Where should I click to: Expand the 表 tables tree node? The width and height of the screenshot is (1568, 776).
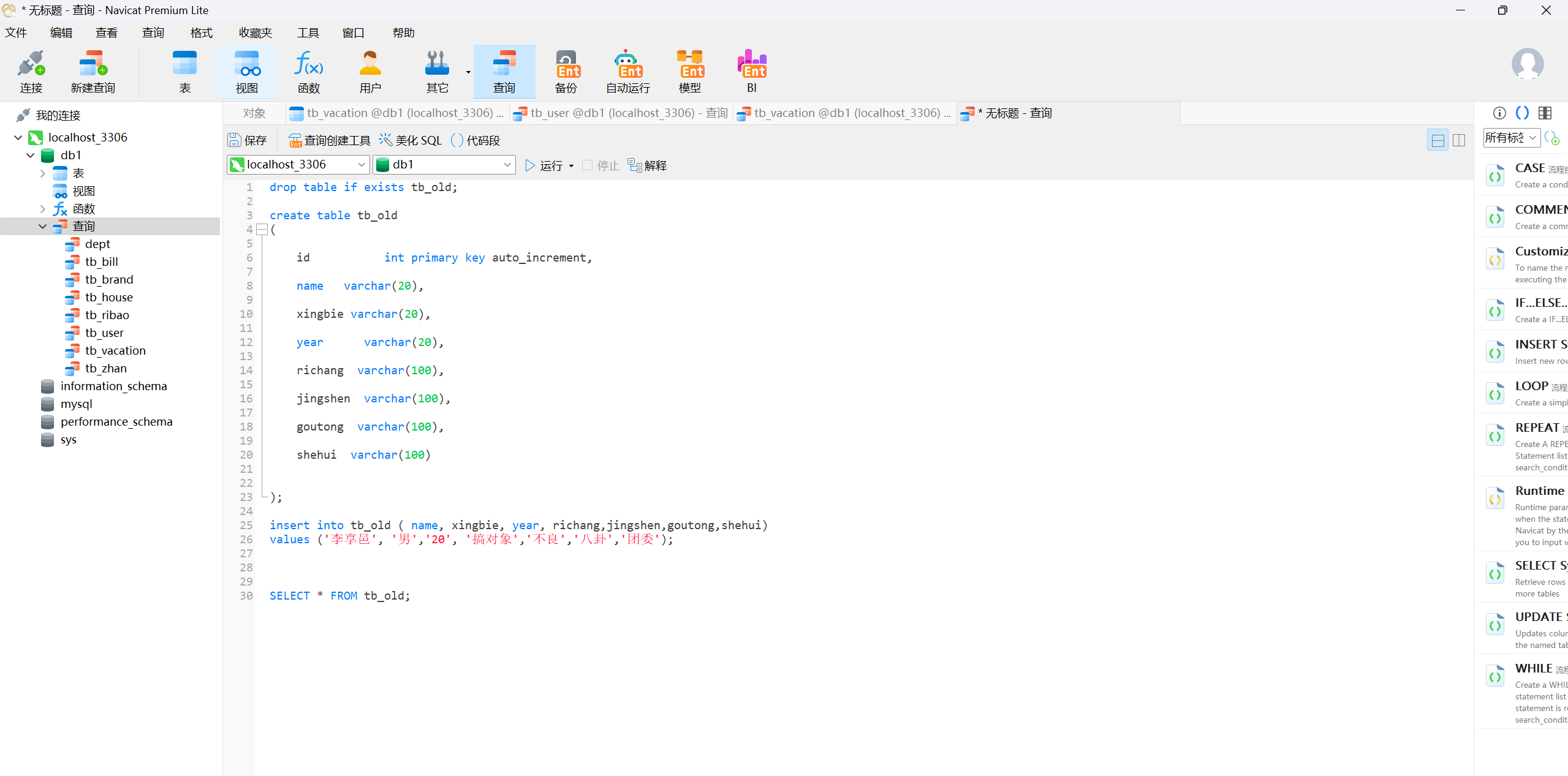pyautogui.click(x=42, y=173)
